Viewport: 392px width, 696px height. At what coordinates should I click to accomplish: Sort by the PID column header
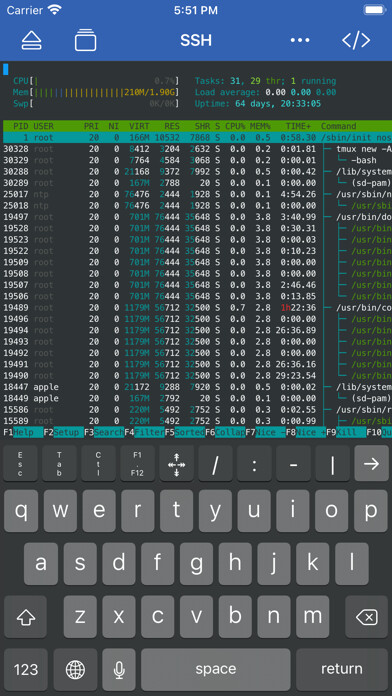(20, 126)
